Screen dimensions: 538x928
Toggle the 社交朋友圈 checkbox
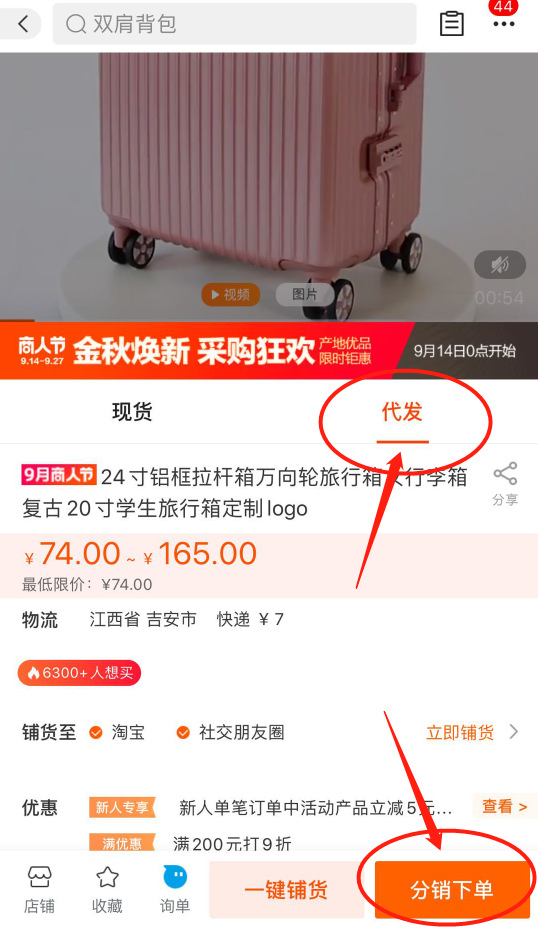[183, 733]
